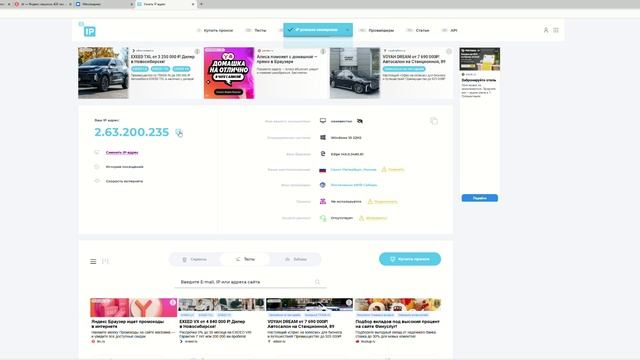Viewport: 640px width, 360px height.
Task: Click the provider globe icon
Action: 322,185
